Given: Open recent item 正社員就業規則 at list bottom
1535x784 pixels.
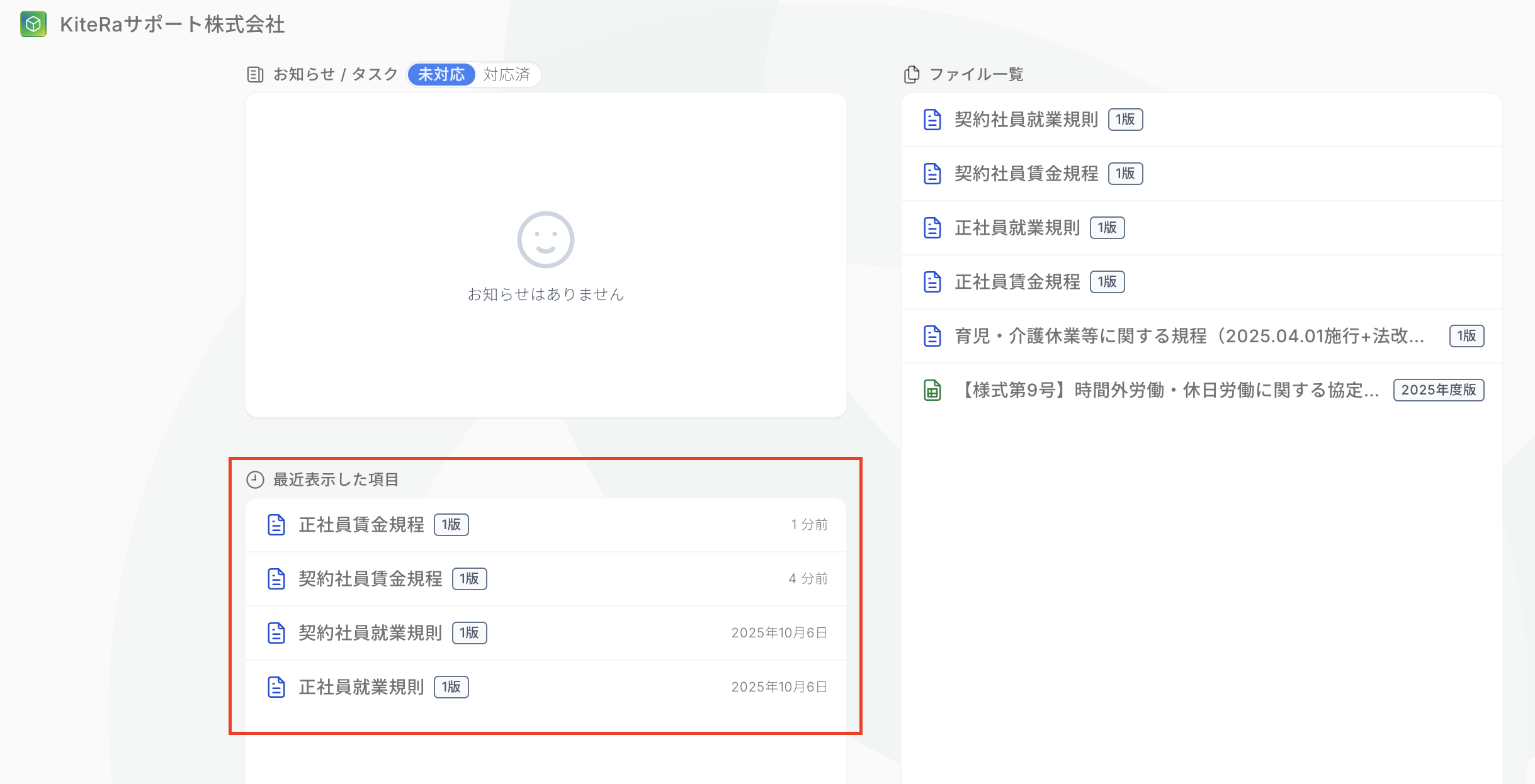Looking at the screenshot, I should pyautogui.click(x=361, y=687).
